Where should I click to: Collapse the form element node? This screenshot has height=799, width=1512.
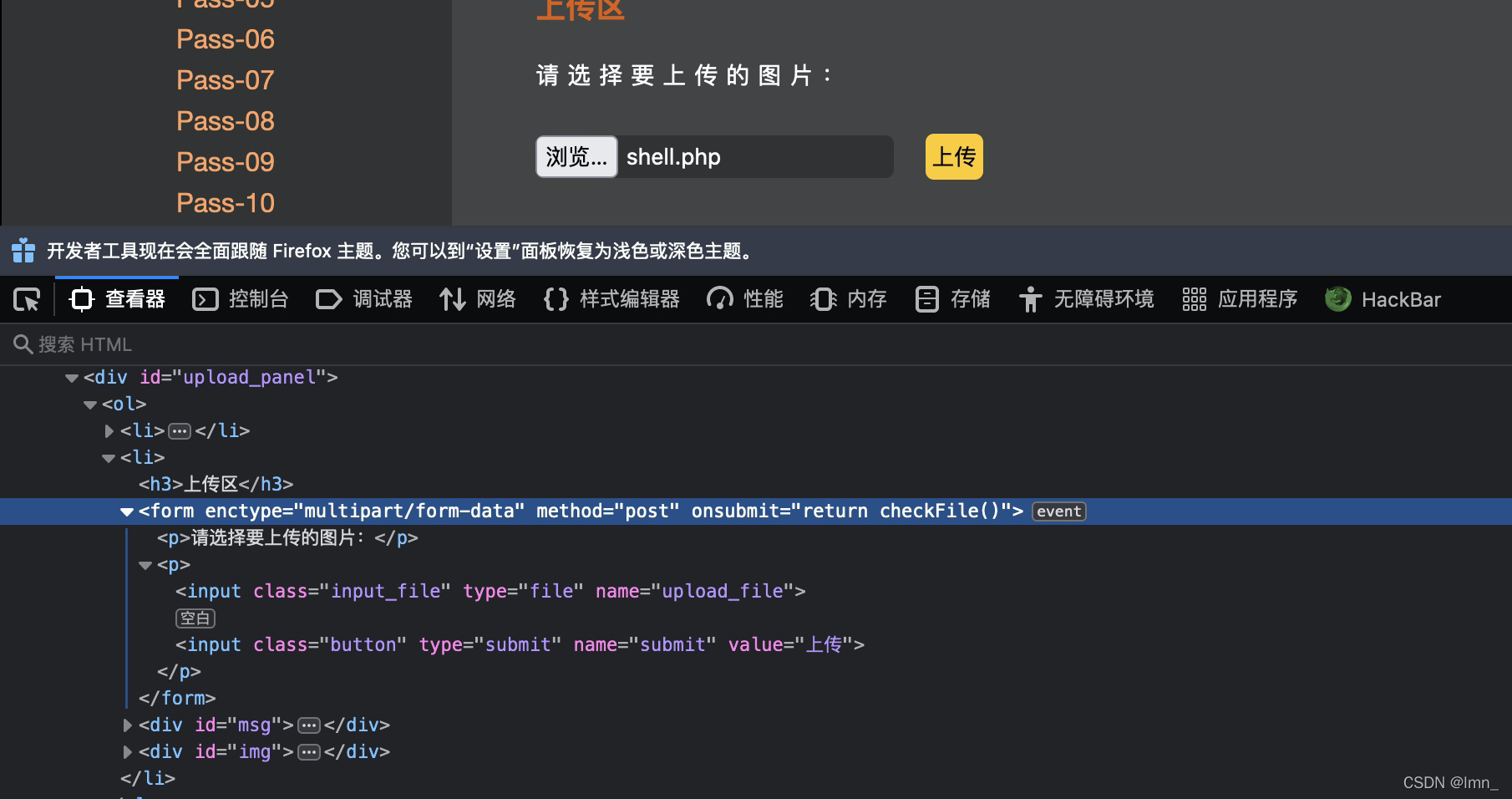tap(127, 511)
